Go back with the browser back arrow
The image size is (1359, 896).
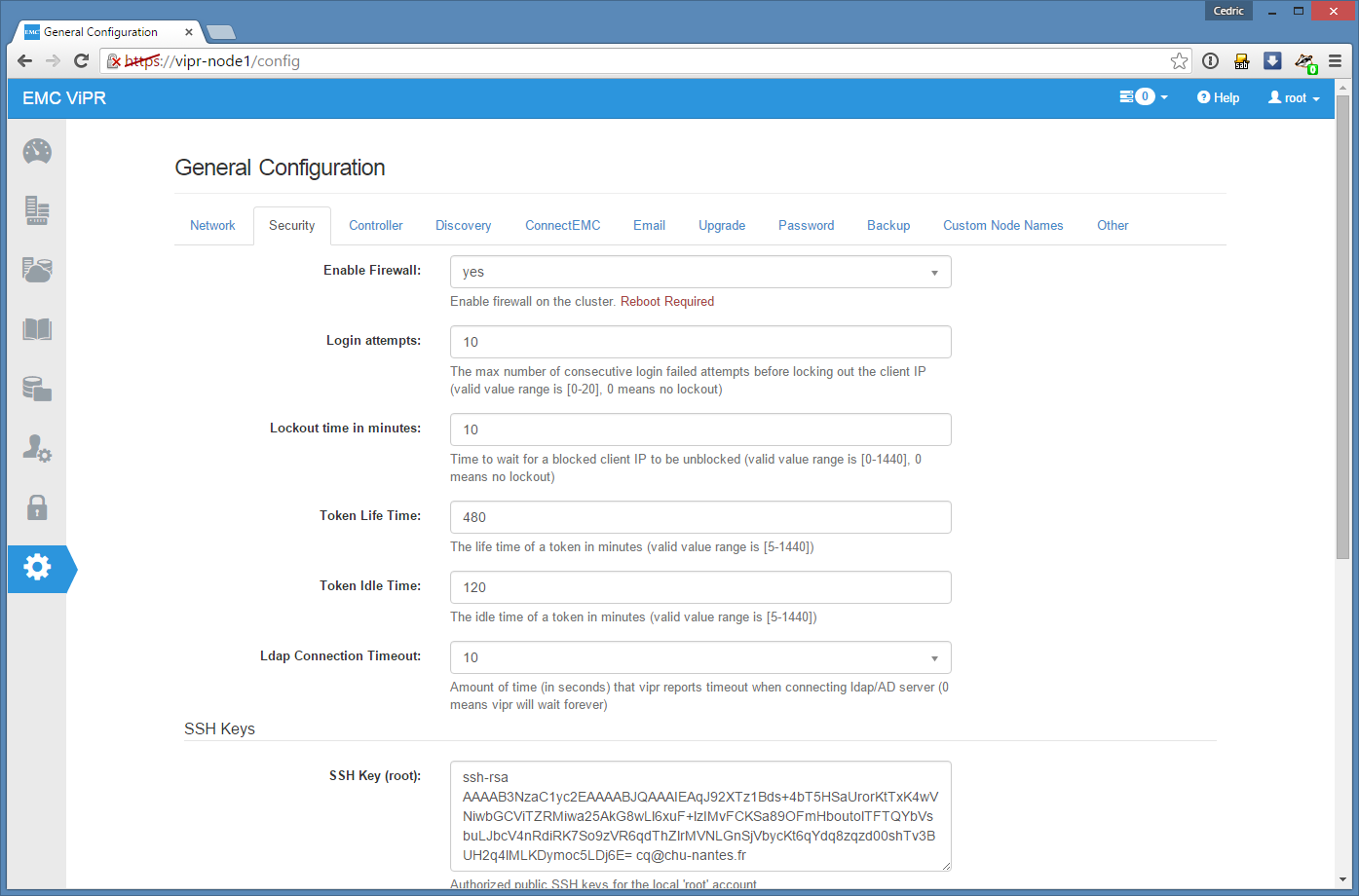(25, 60)
